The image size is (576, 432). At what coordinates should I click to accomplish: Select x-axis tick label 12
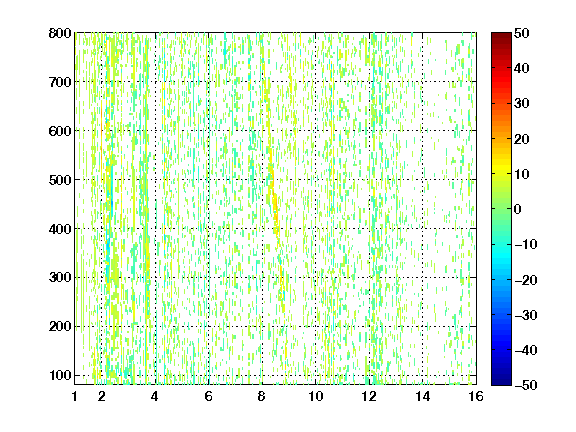tap(369, 396)
